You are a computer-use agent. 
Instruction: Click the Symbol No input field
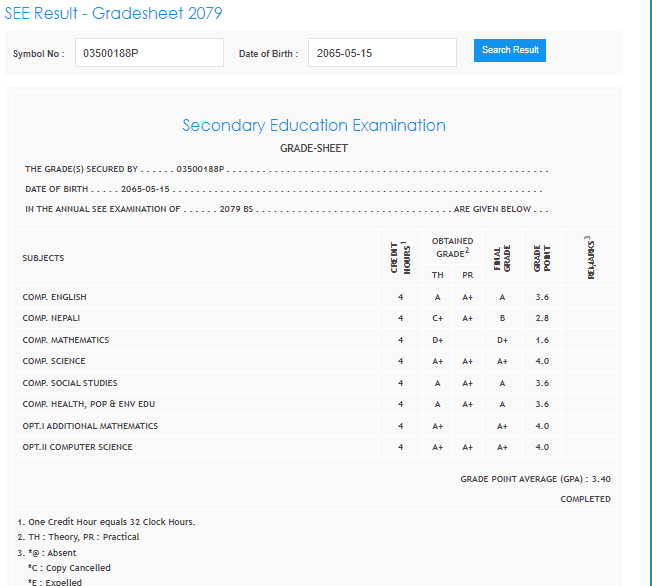[x=149, y=53]
